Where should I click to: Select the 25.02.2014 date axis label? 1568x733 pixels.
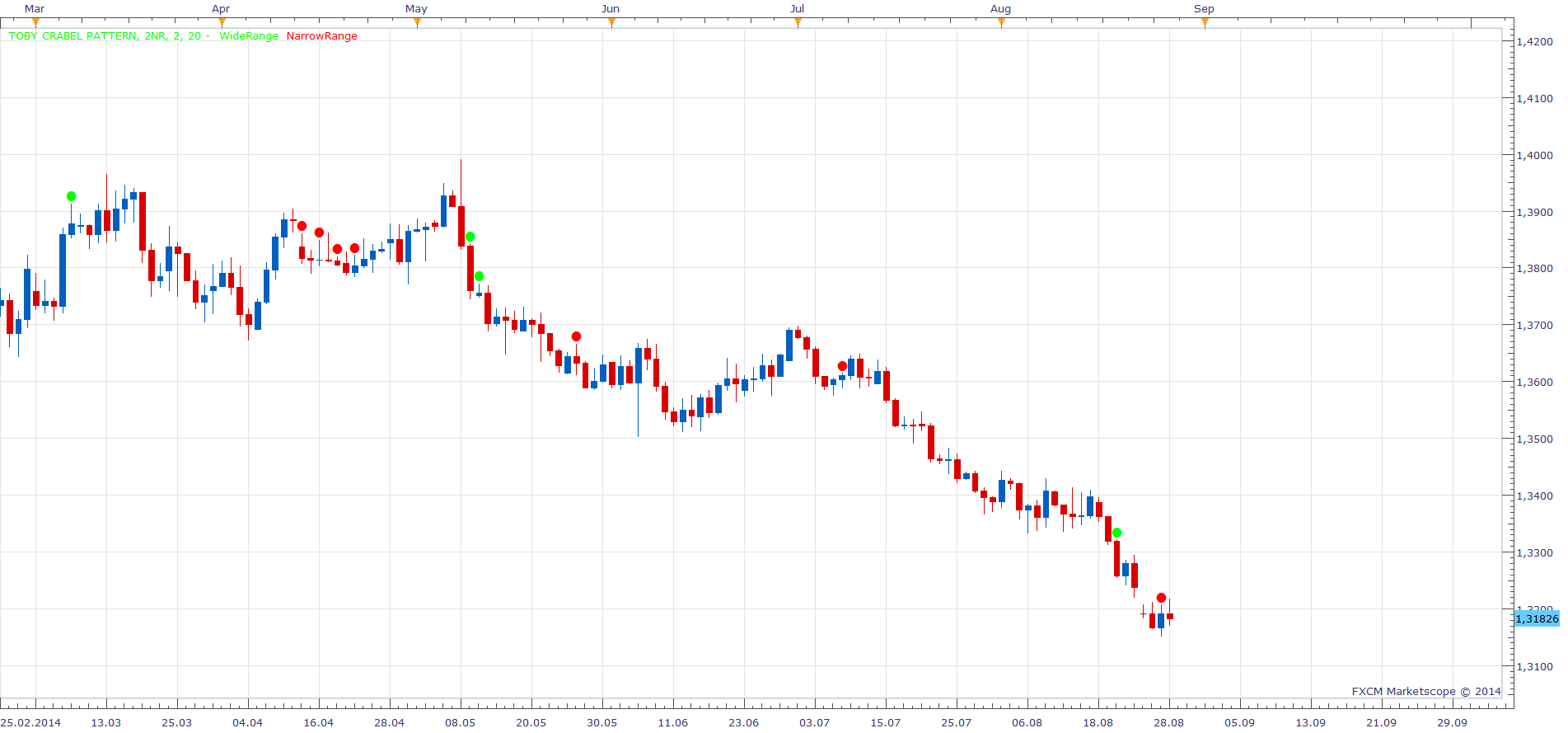(x=31, y=722)
